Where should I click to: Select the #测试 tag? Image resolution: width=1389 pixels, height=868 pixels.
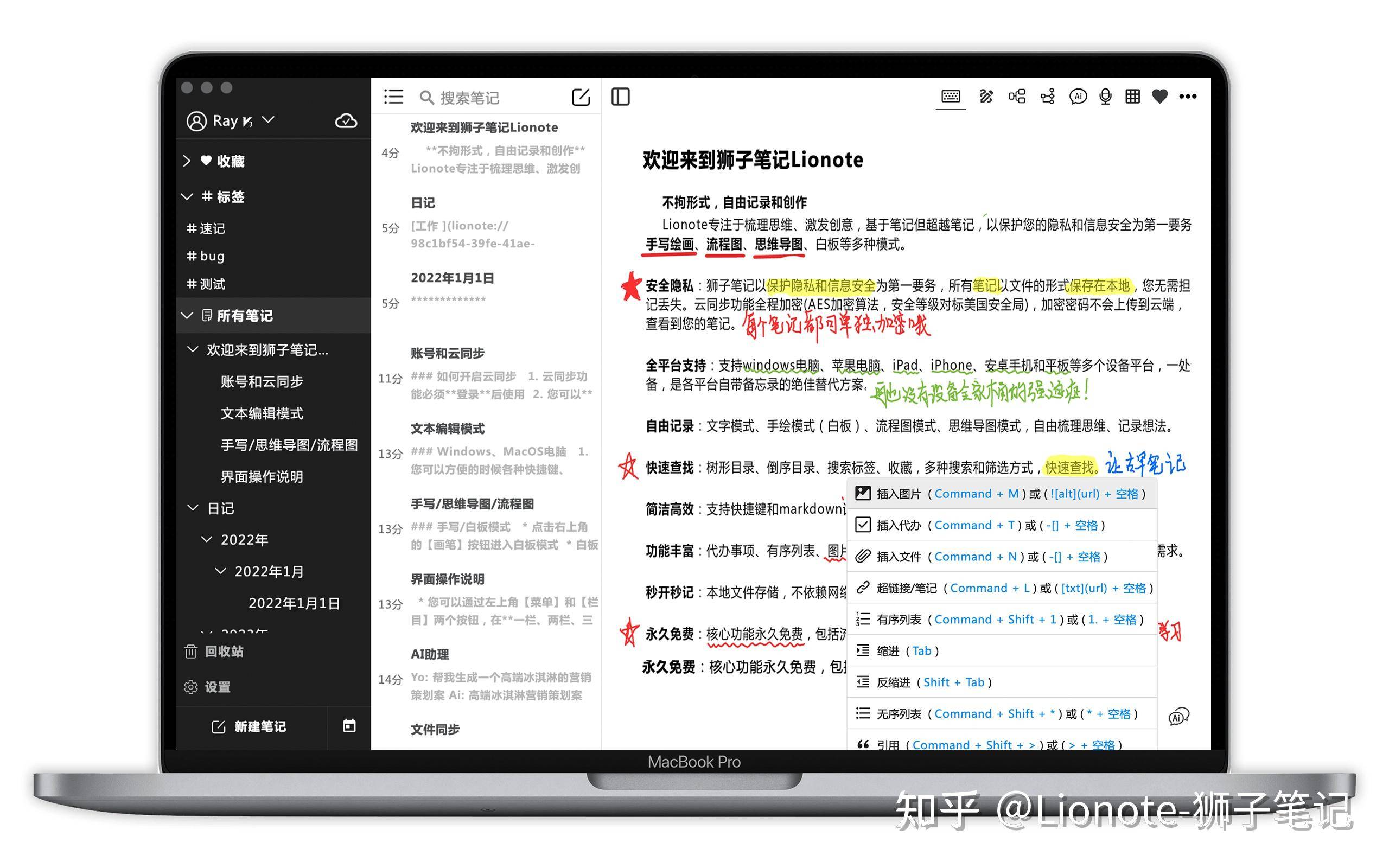click(x=206, y=284)
